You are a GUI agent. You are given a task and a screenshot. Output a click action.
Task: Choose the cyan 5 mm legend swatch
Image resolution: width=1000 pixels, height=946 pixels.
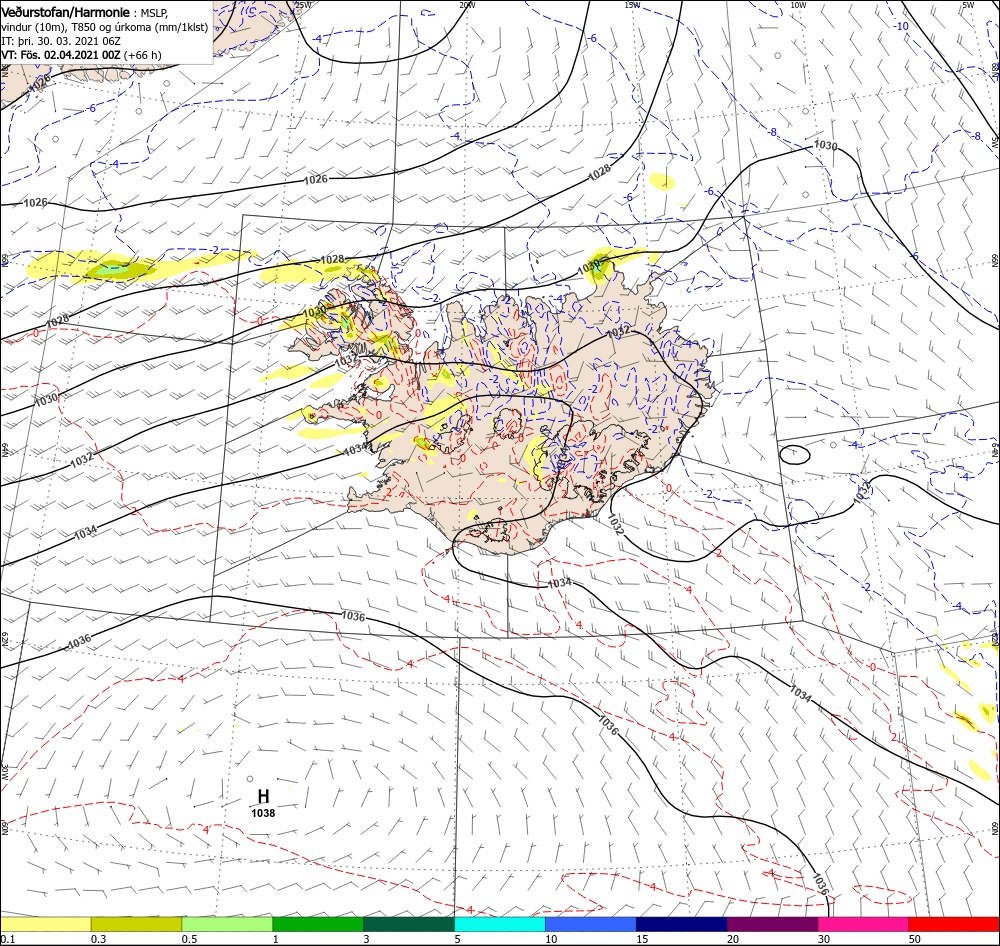[500, 924]
